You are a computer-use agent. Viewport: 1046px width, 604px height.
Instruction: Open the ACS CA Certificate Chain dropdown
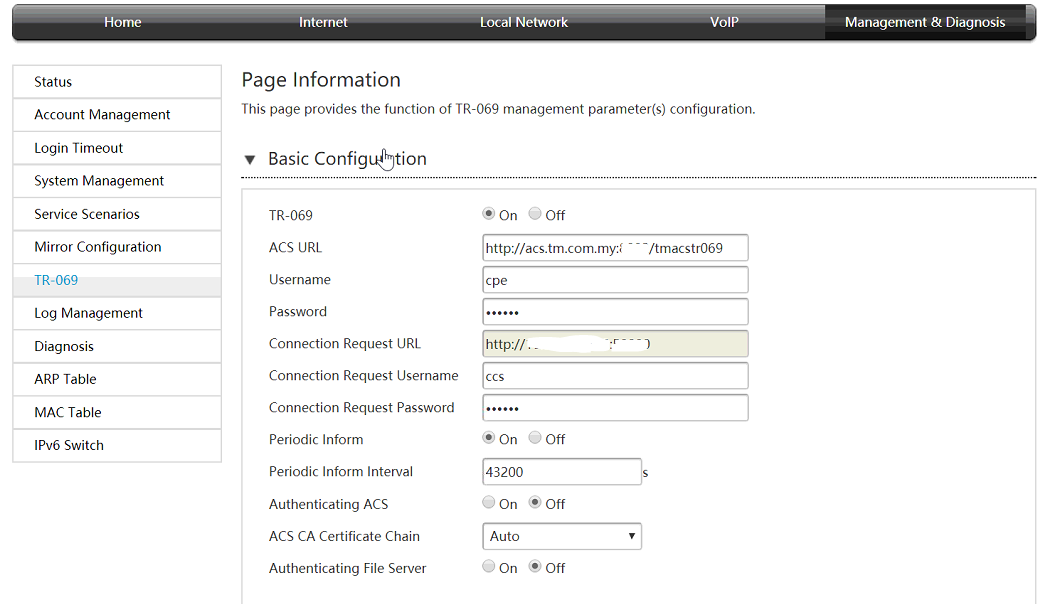coord(561,536)
